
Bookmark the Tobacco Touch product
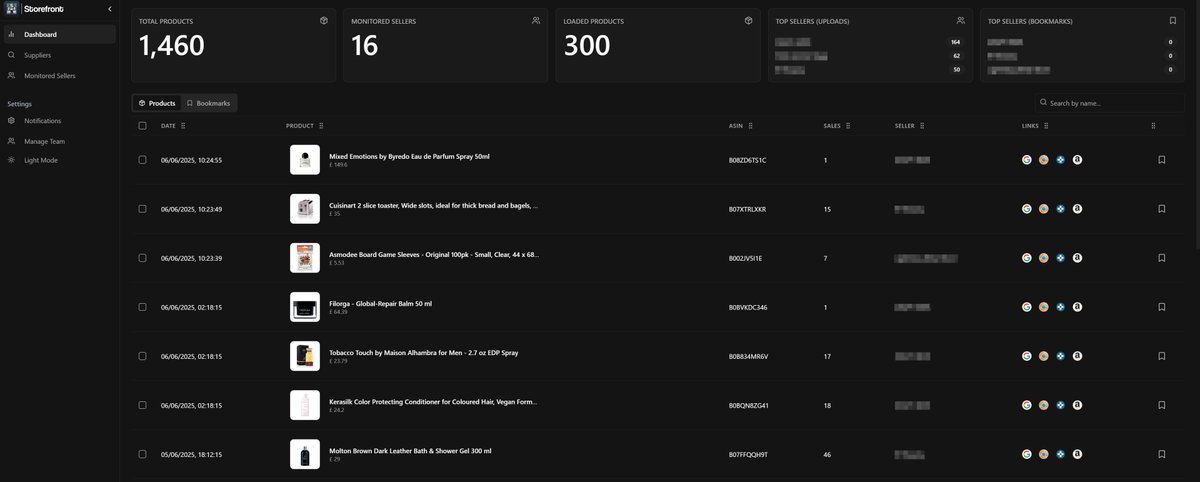1161,356
